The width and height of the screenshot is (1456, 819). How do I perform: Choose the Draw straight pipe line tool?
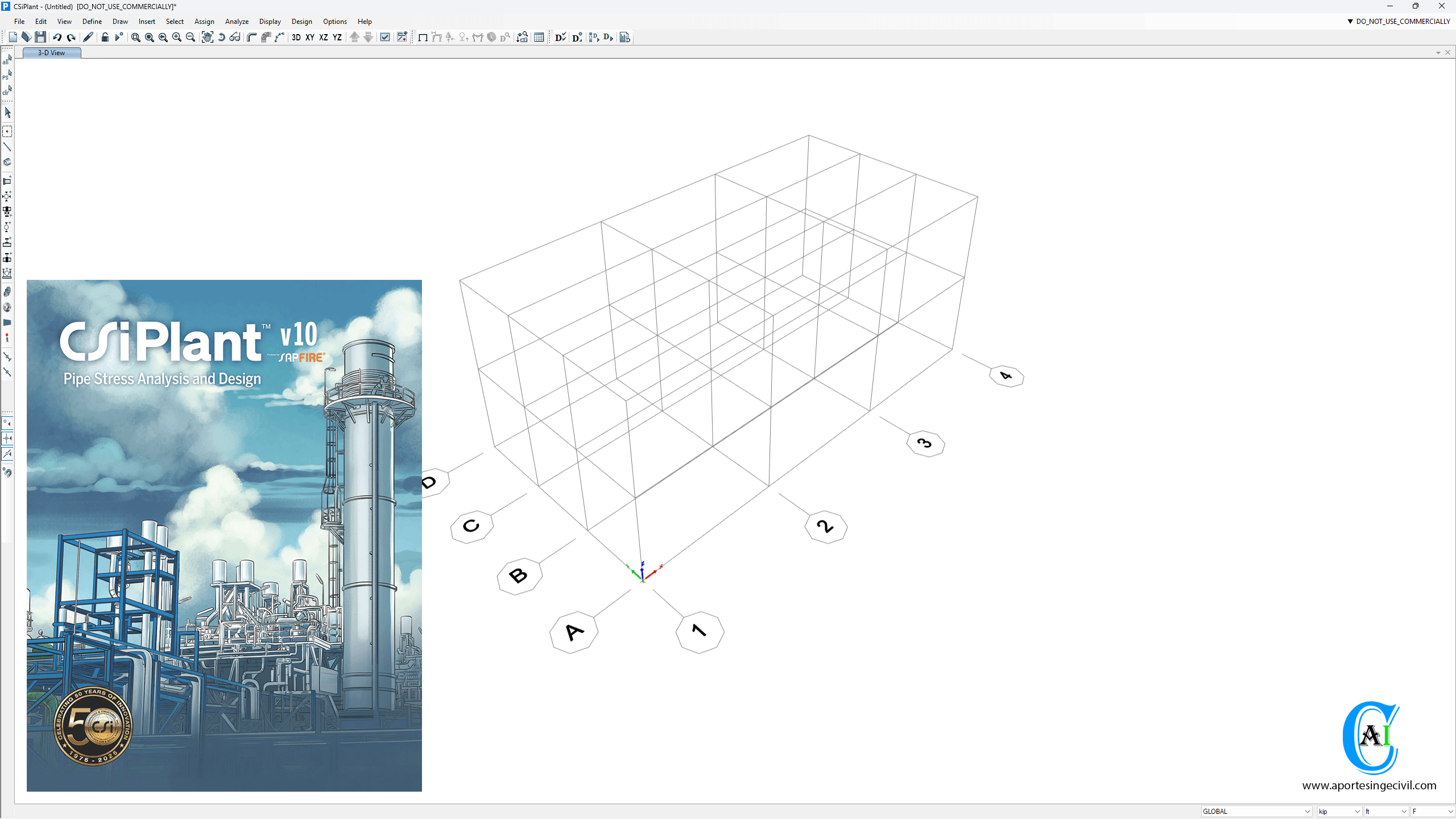7,147
